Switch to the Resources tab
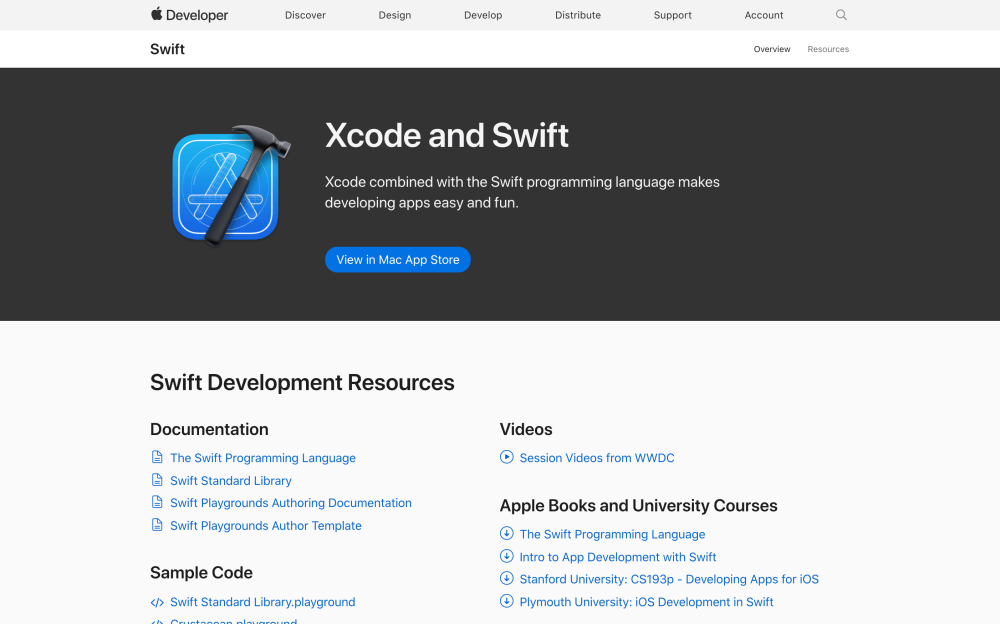 (x=828, y=49)
